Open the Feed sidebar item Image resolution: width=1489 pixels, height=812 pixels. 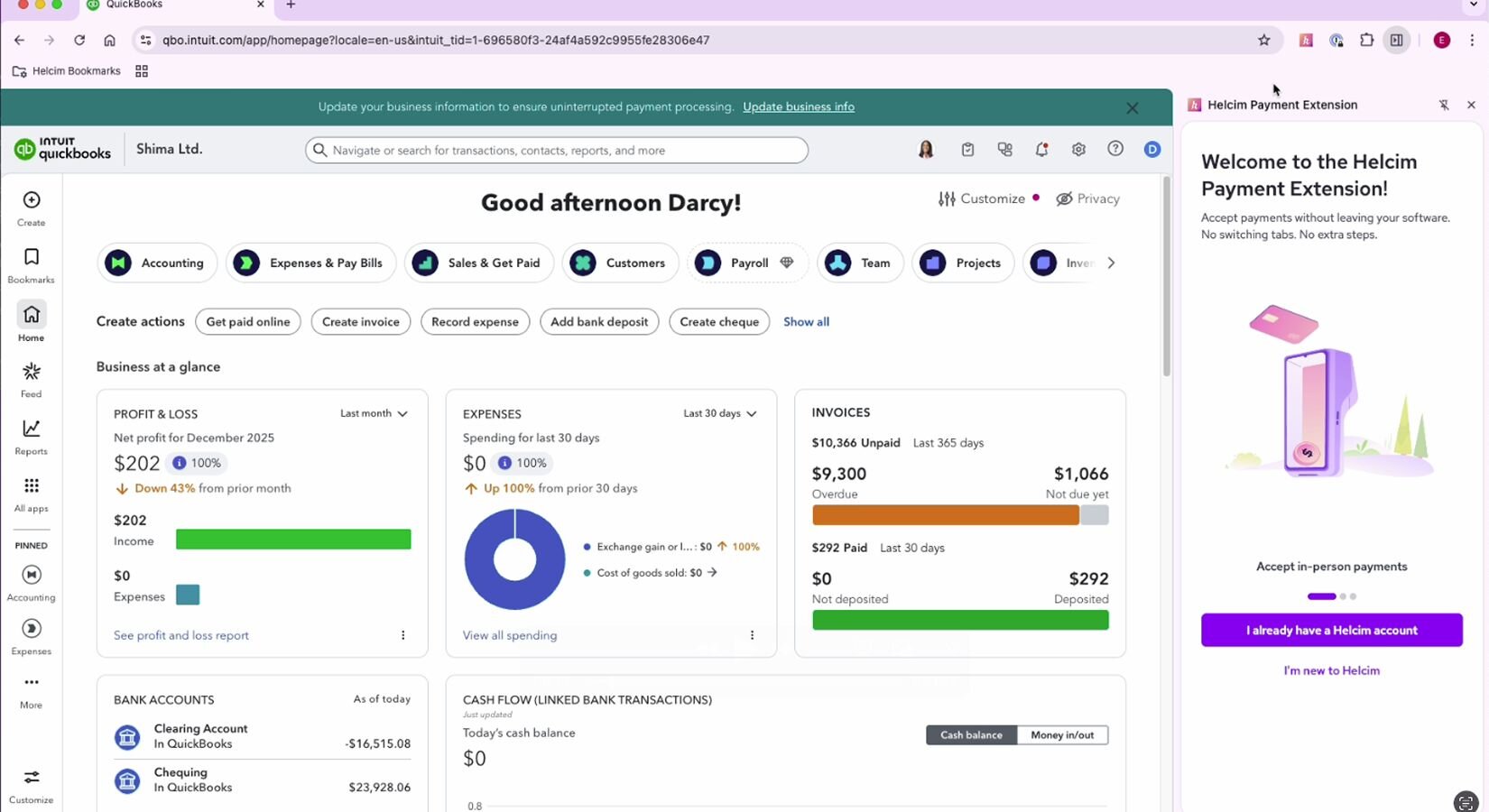32,380
